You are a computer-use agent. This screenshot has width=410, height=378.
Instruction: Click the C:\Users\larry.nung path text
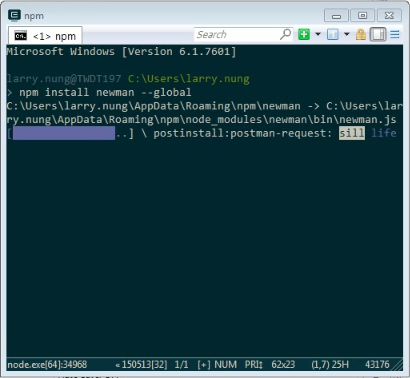(189, 79)
